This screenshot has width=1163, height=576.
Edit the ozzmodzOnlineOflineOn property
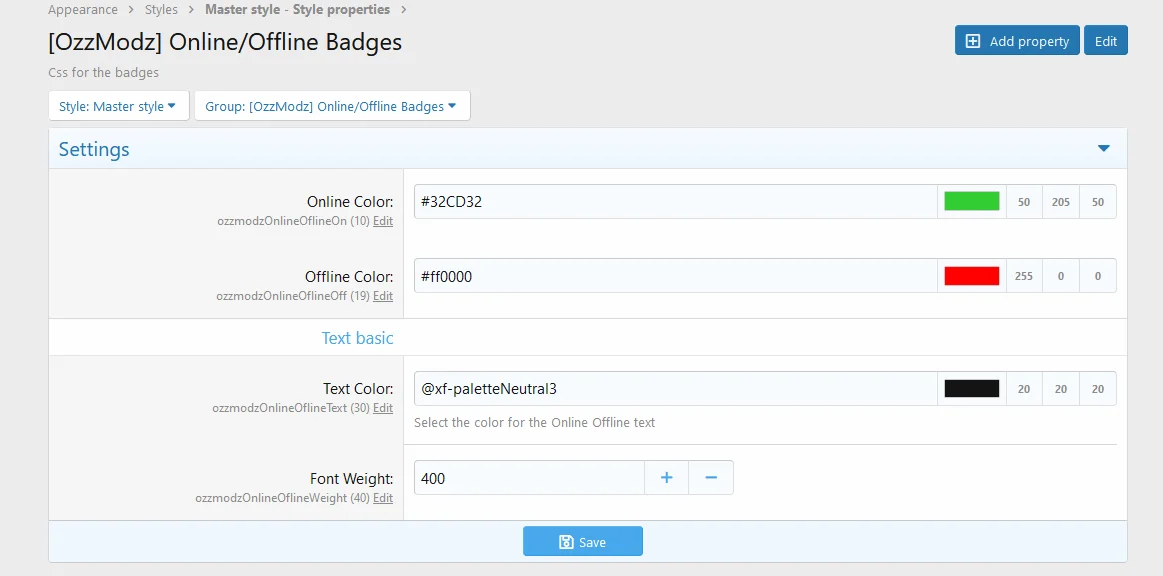[383, 221]
